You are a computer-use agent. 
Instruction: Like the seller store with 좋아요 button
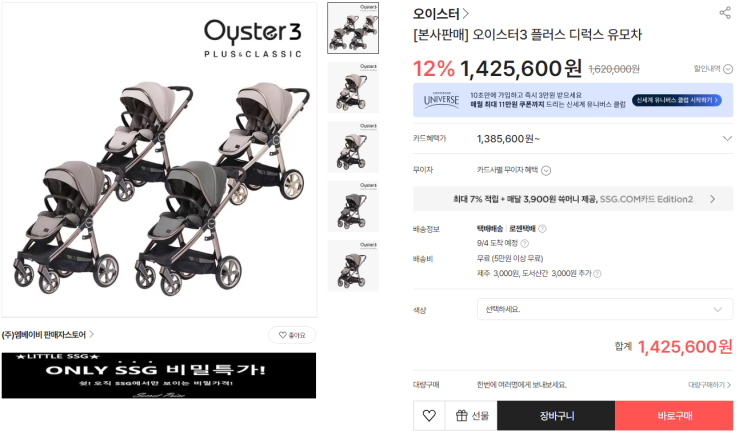pos(292,335)
